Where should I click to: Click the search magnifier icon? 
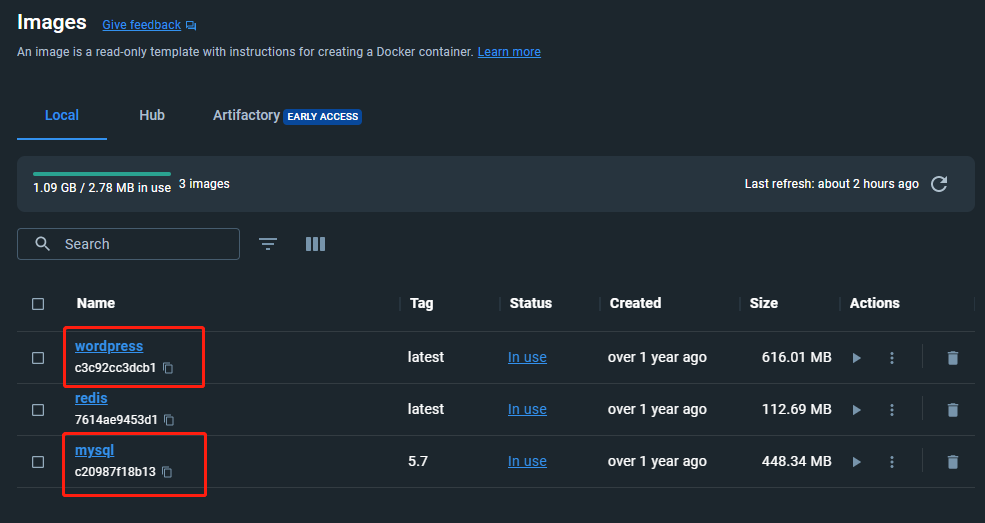[42, 244]
